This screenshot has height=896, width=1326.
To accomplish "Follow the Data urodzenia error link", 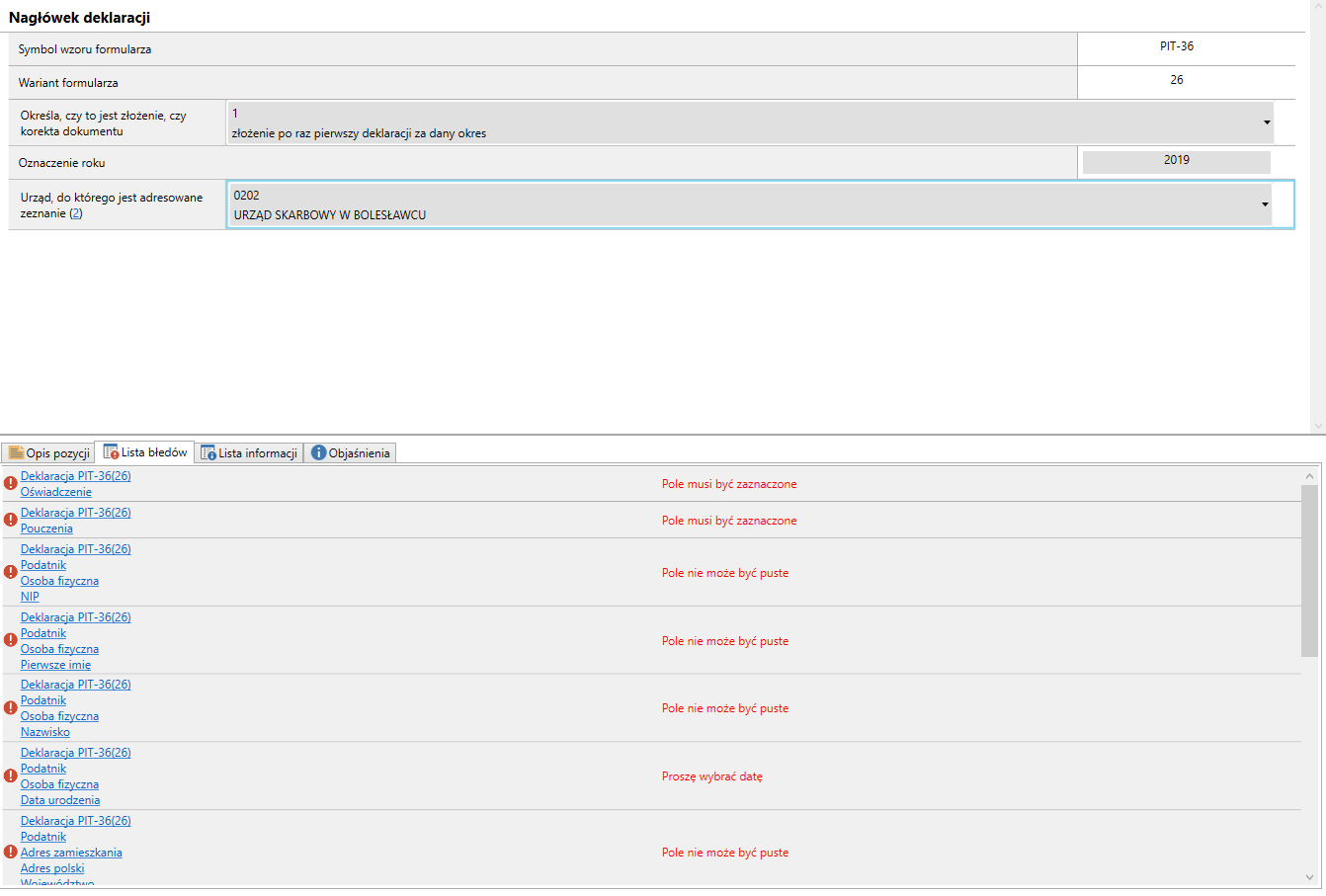I will pyautogui.click(x=60, y=800).
